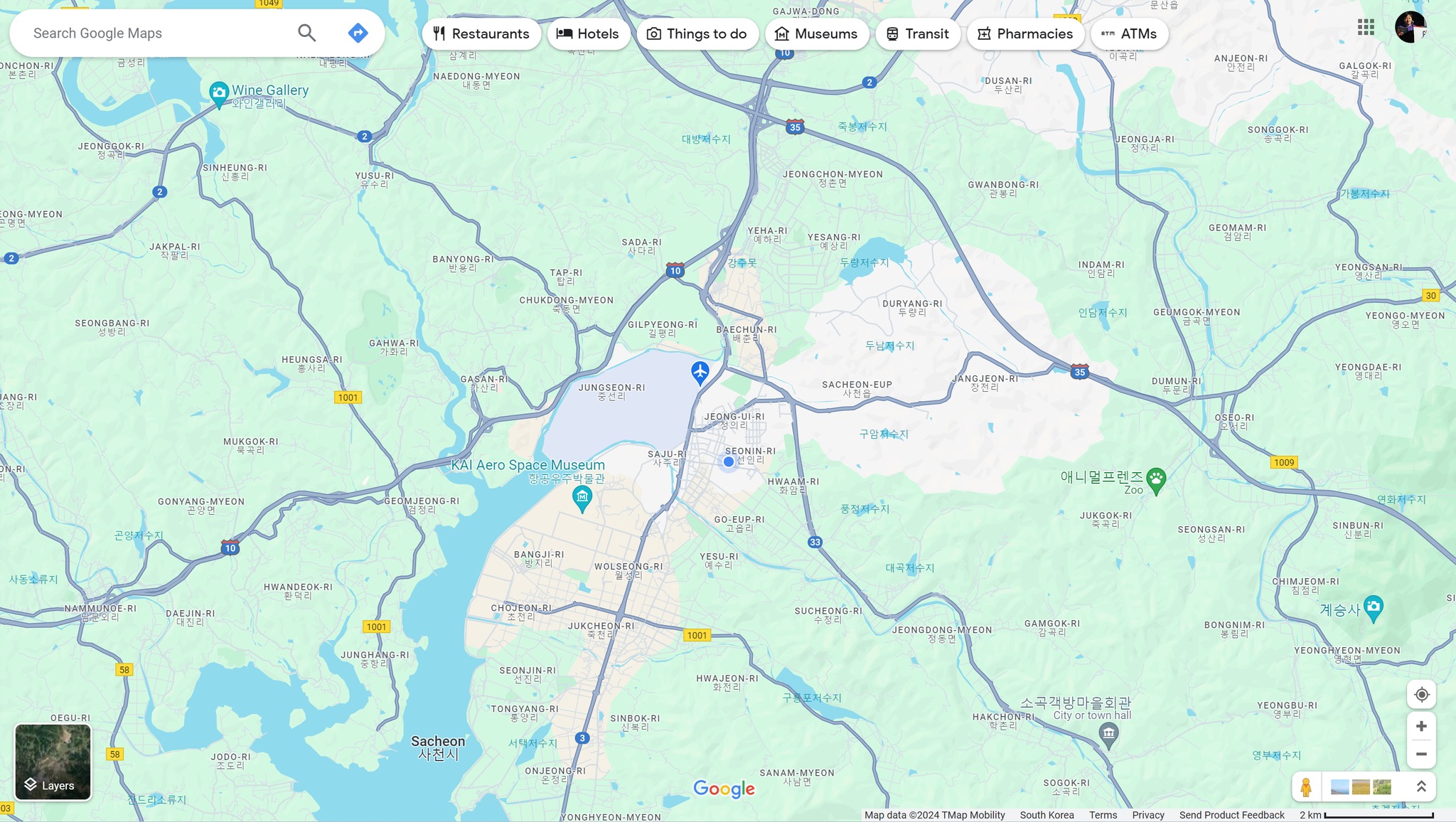Open the Privacy link
This screenshot has height=822, width=1456.
click(1147, 815)
